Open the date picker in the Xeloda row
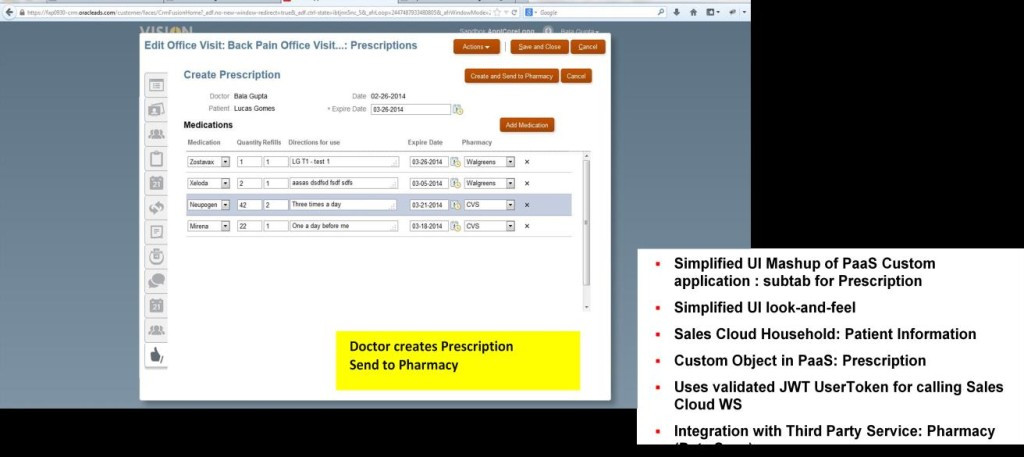This screenshot has width=1024, height=457. (456, 183)
